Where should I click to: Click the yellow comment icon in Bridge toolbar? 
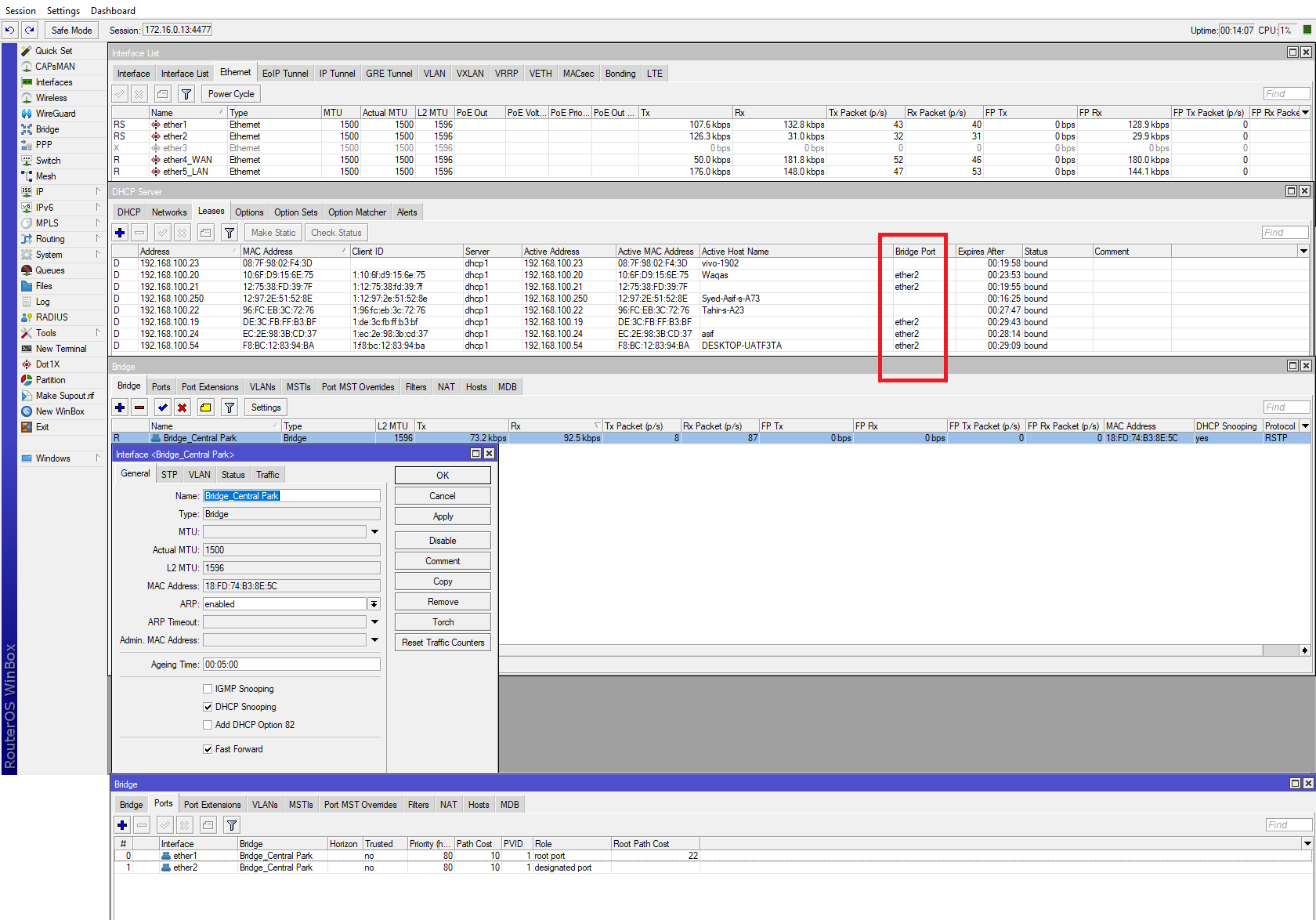pos(205,407)
